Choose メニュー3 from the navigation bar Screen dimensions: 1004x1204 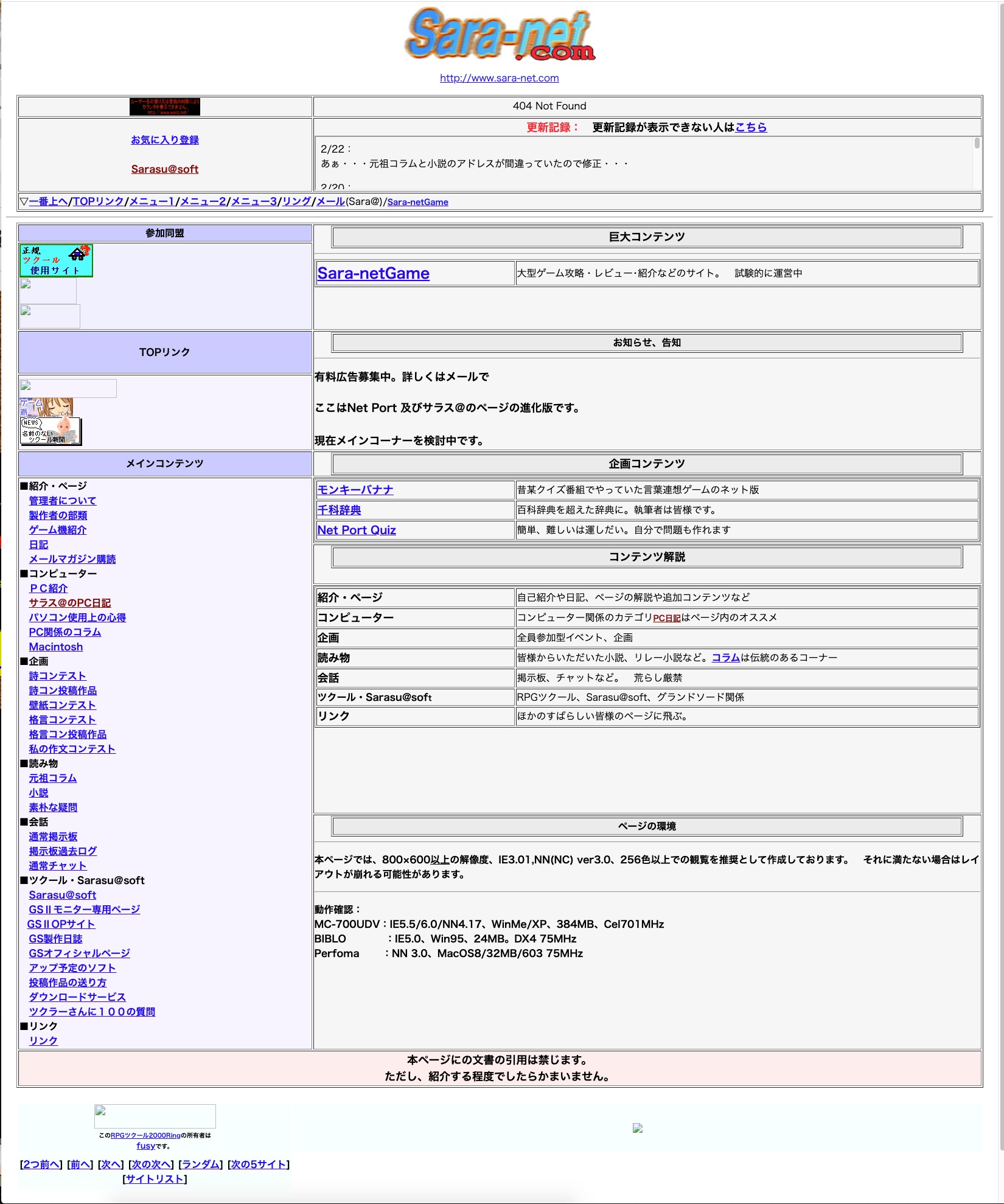click(x=254, y=201)
